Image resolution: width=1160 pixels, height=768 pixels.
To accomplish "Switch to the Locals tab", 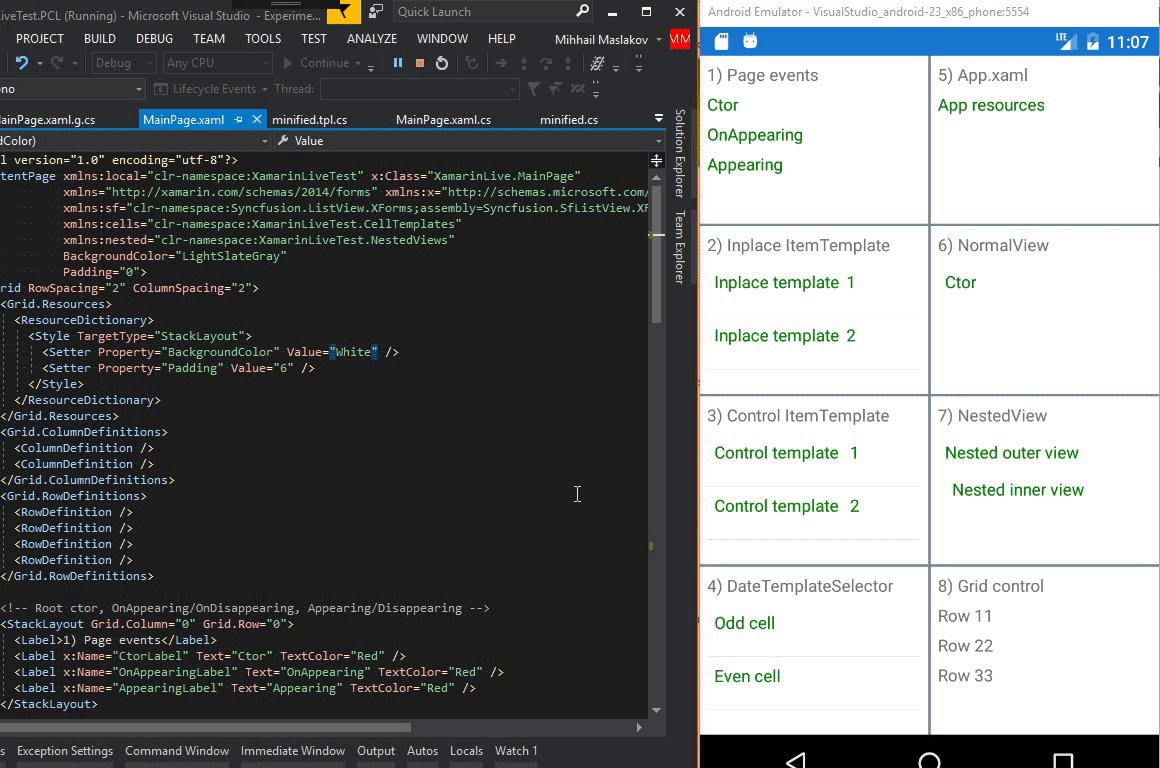I will coord(466,750).
